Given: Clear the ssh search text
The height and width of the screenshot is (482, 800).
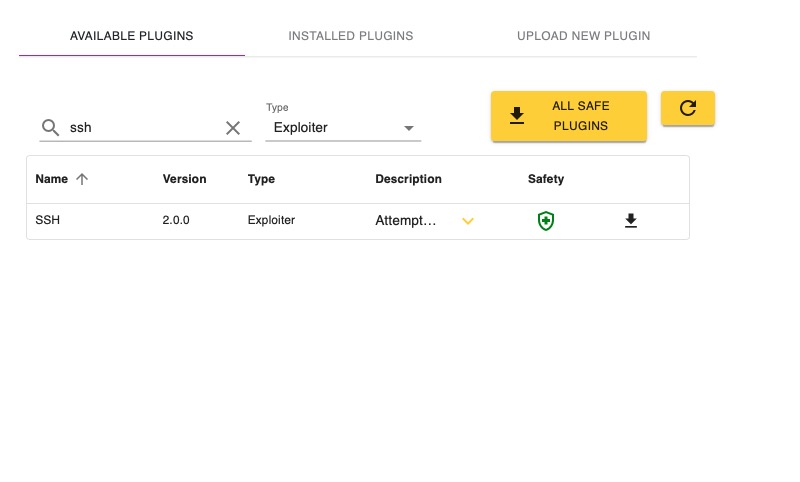Looking at the screenshot, I should tap(233, 128).
